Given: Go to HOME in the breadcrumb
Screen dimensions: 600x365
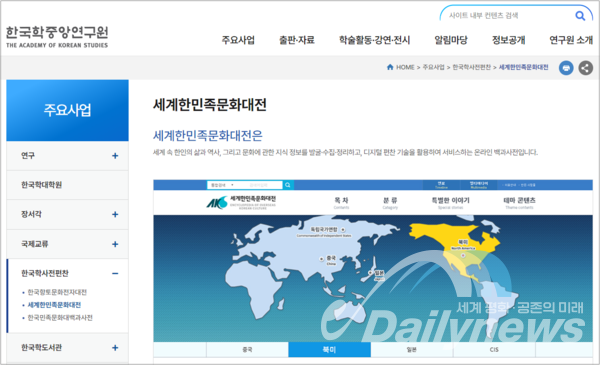Looking at the screenshot, I should [405, 67].
